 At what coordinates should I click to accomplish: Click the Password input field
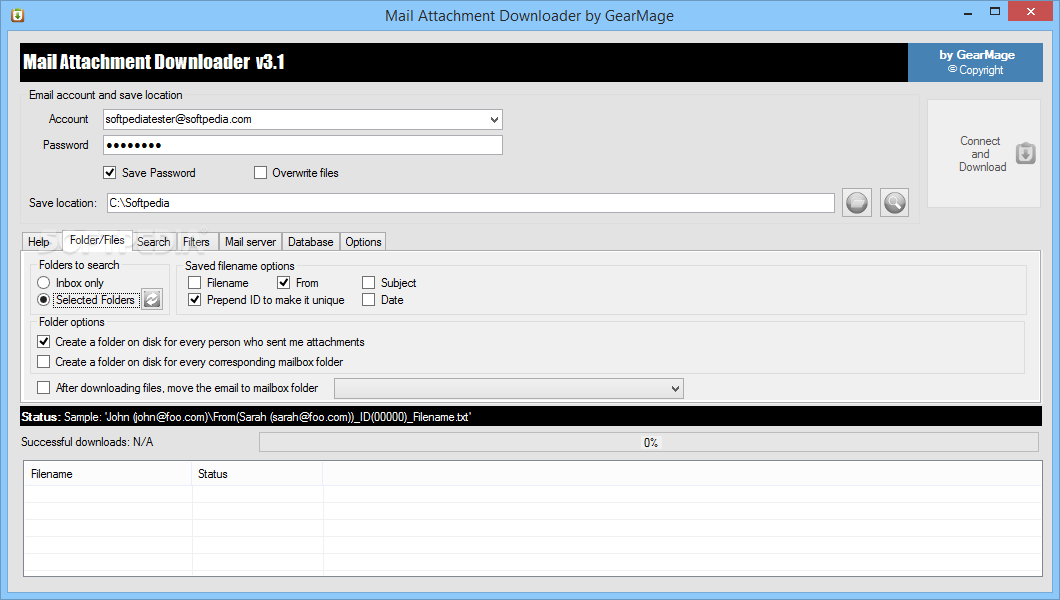[x=303, y=145]
